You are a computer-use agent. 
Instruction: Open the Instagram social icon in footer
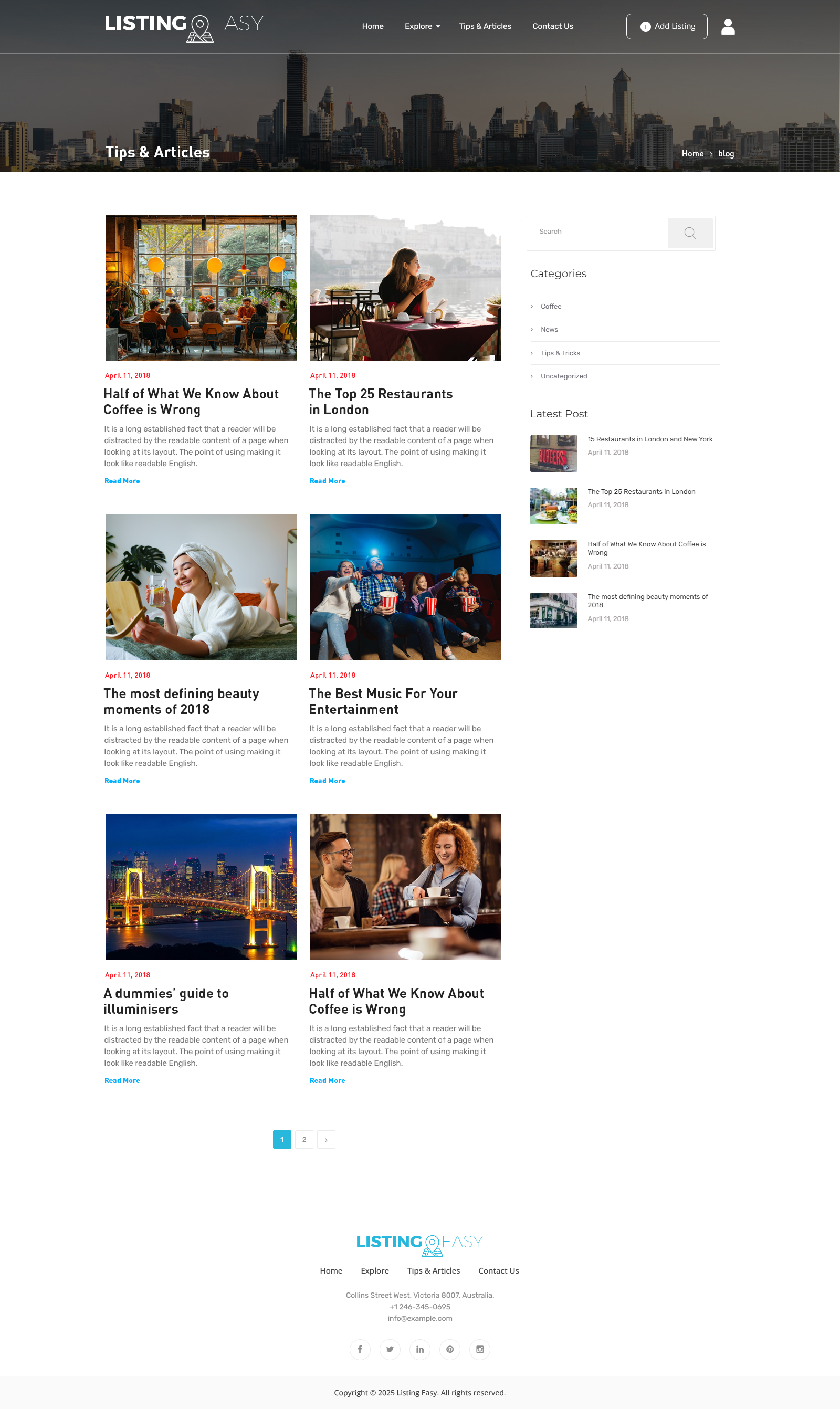[480, 1349]
